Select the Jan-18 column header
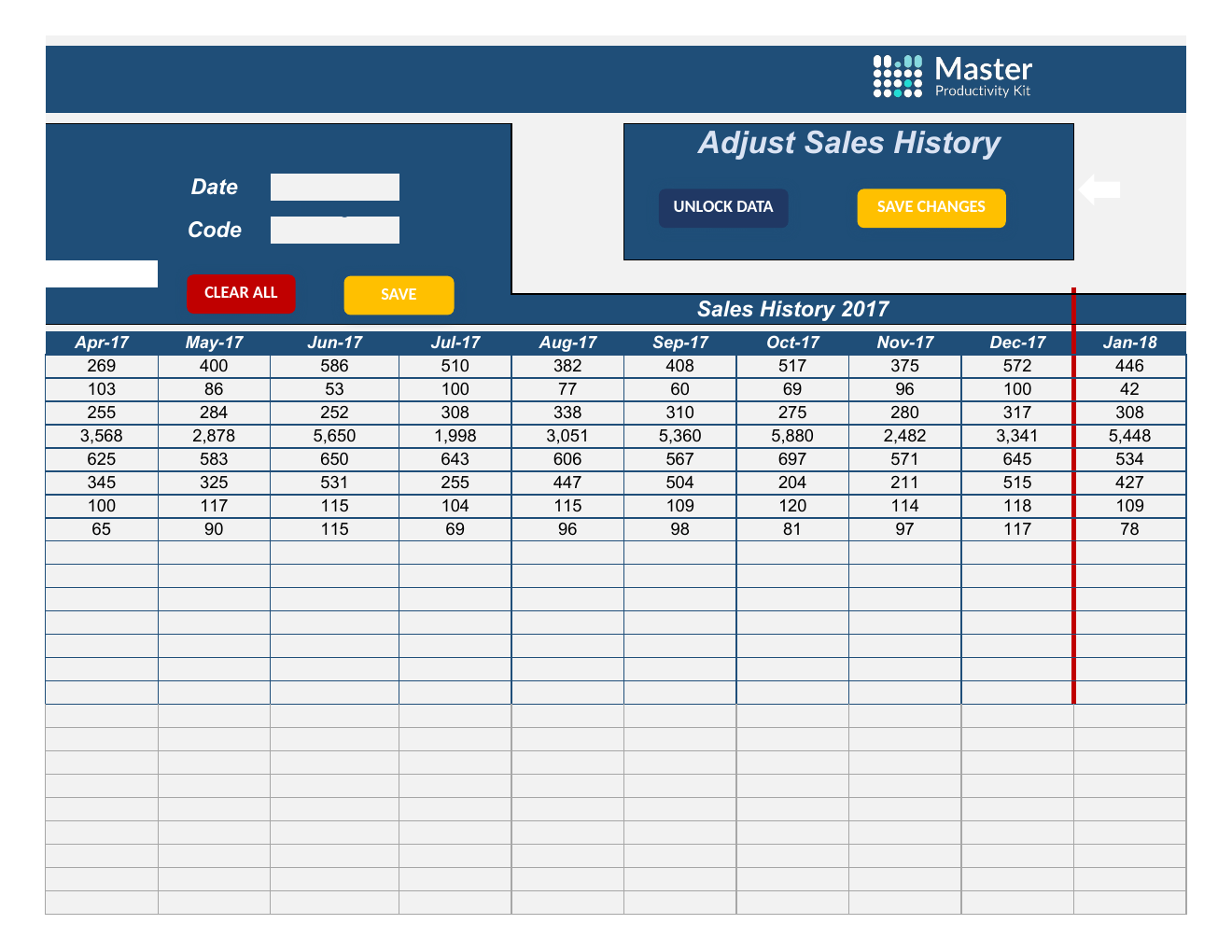Viewport: 1232px width, 952px height. pyautogui.click(x=1129, y=343)
